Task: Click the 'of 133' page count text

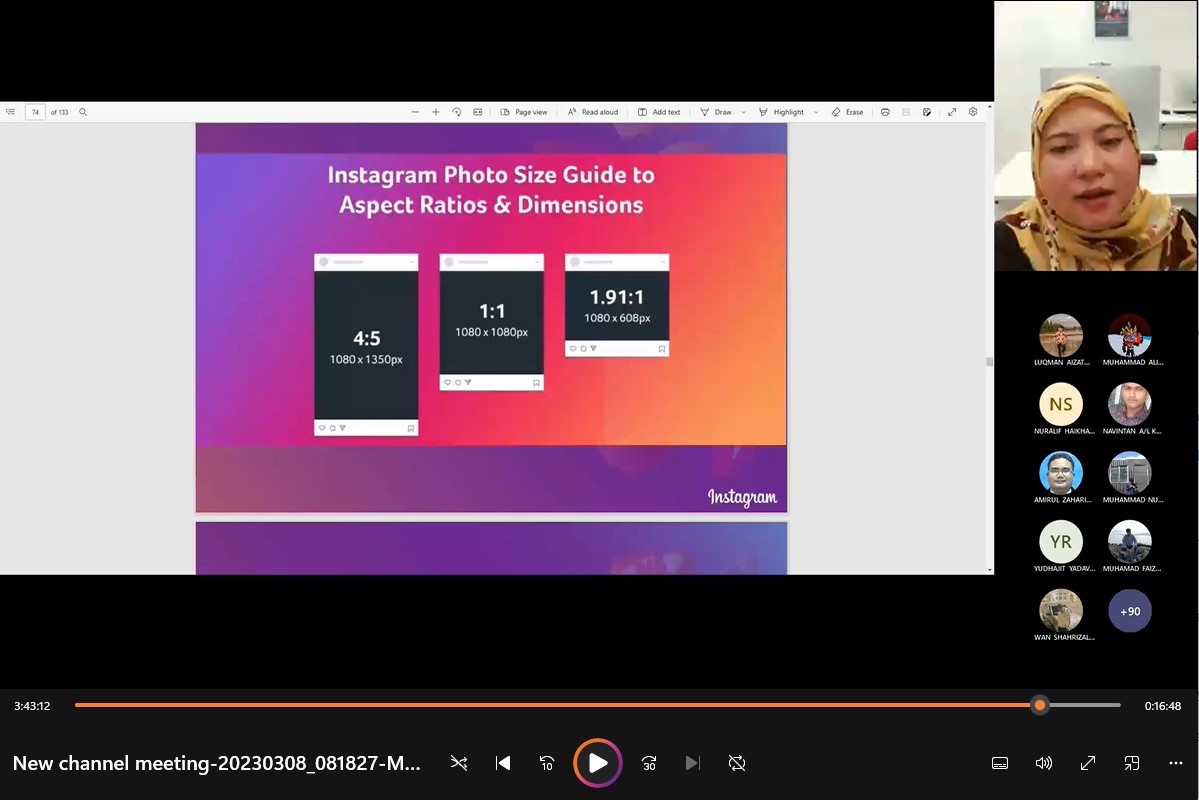Action: tap(59, 112)
